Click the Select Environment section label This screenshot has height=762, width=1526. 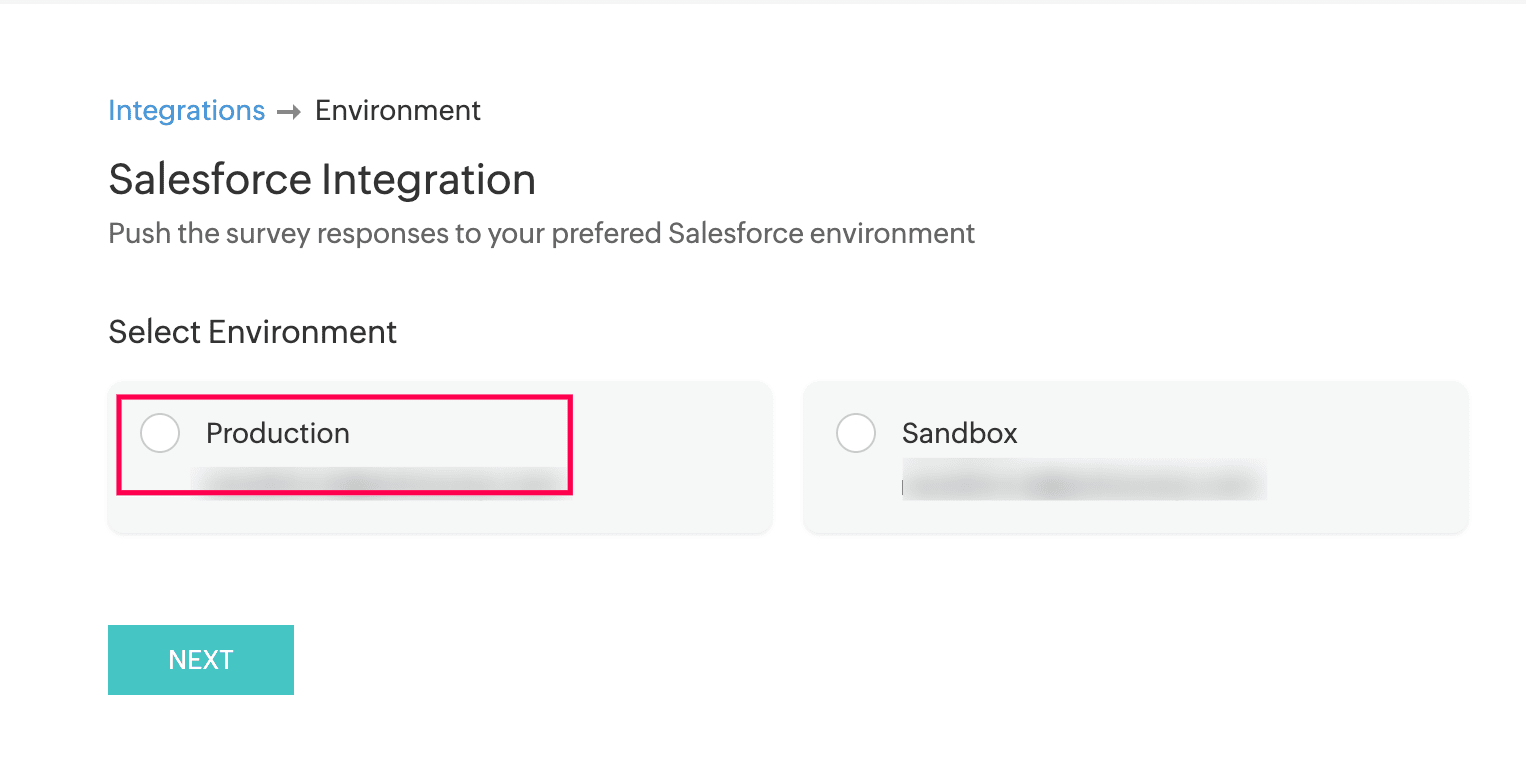click(x=252, y=332)
